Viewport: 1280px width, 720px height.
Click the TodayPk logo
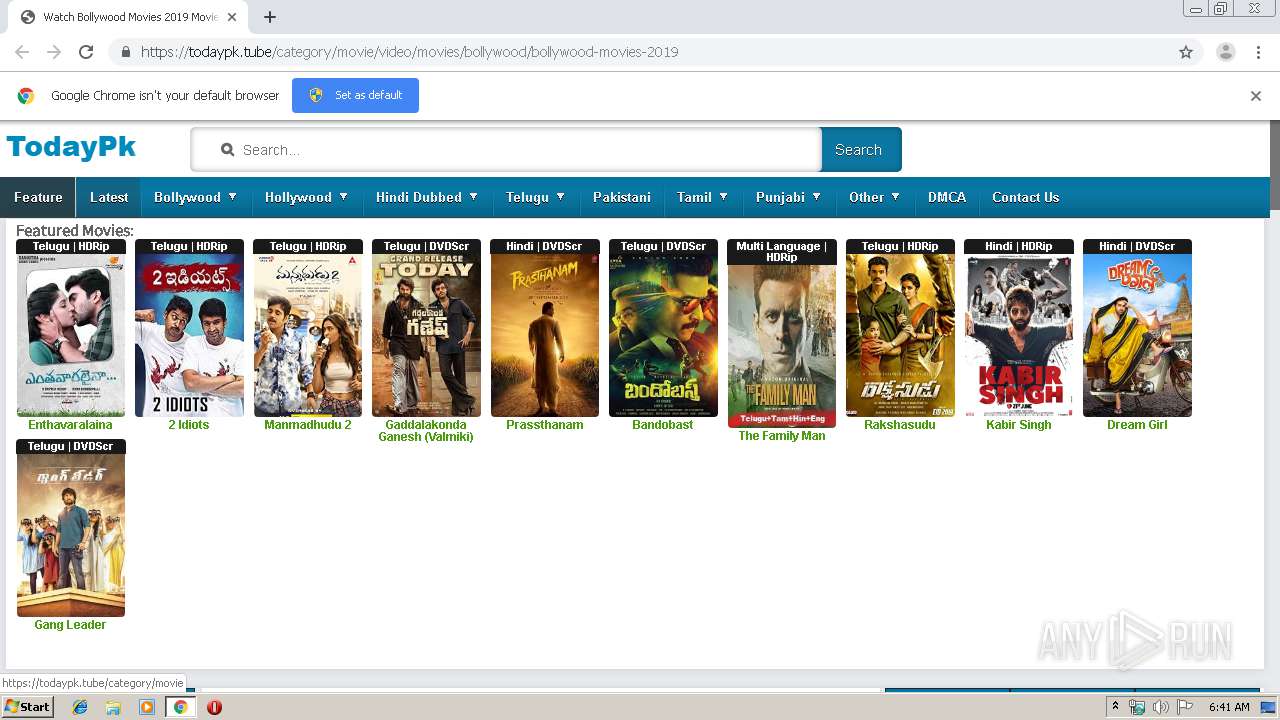click(71, 147)
